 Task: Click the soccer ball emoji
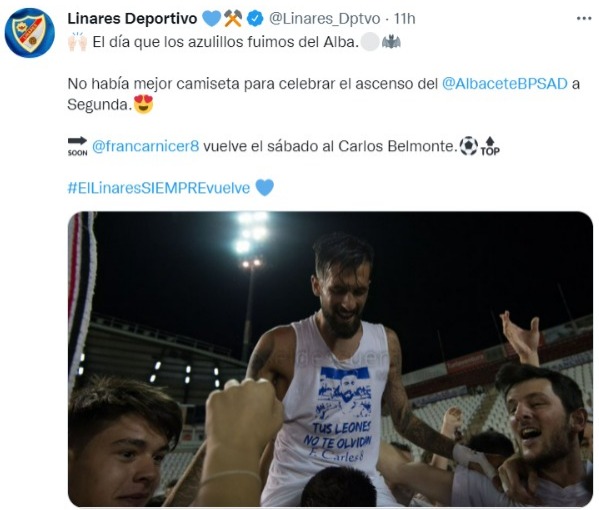click(x=468, y=146)
